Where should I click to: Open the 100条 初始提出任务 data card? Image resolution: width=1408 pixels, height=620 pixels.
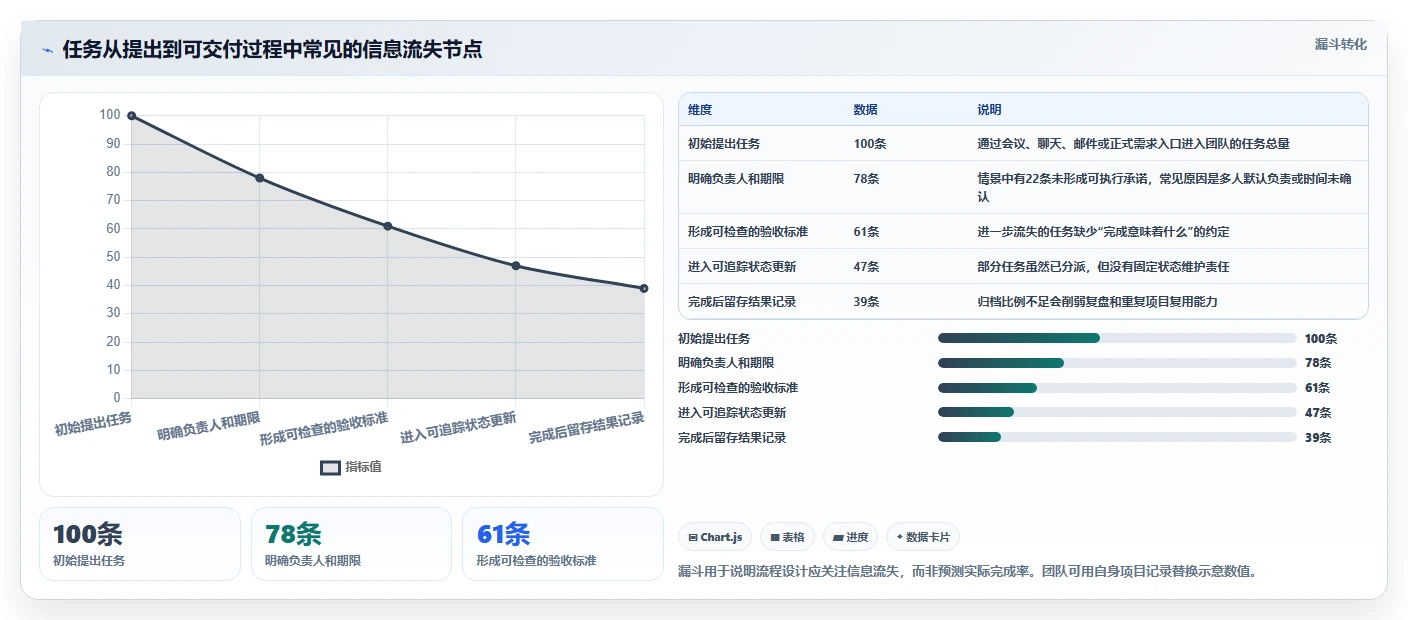pyautogui.click(x=140, y=544)
